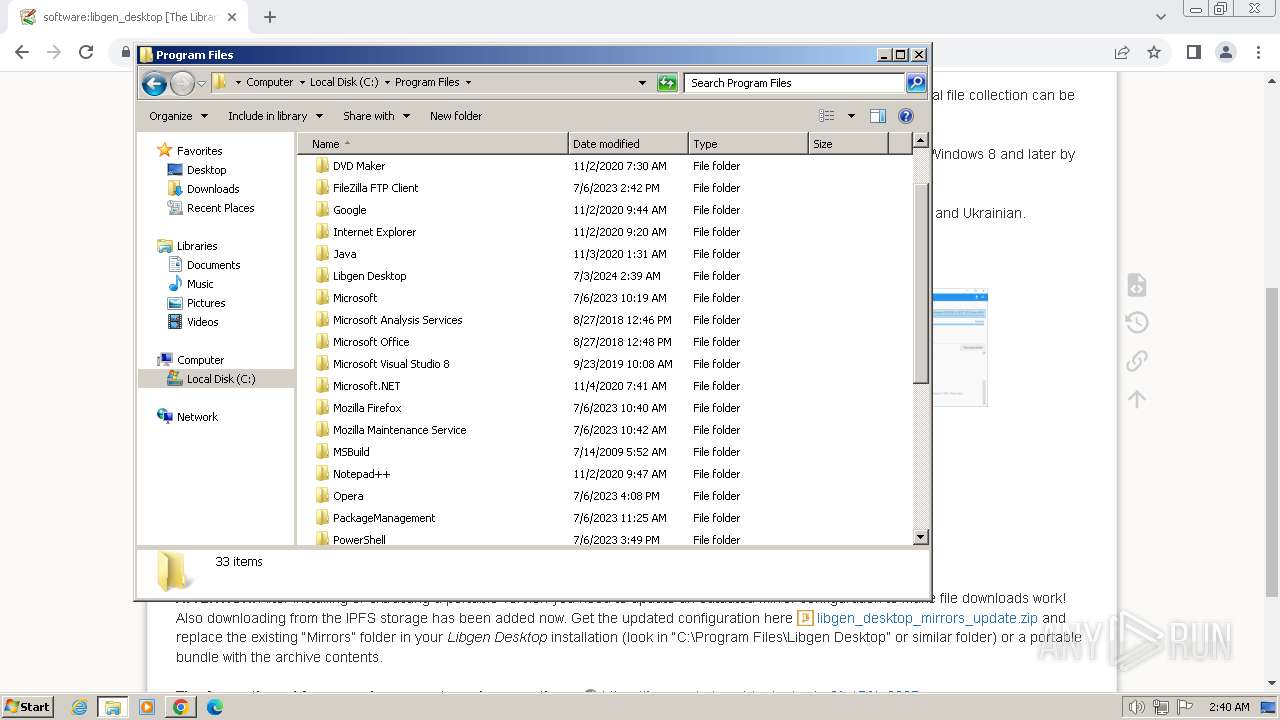Select the Opera folder row
The height and width of the screenshot is (720, 1280).
pyautogui.click(x=604, y=496)
